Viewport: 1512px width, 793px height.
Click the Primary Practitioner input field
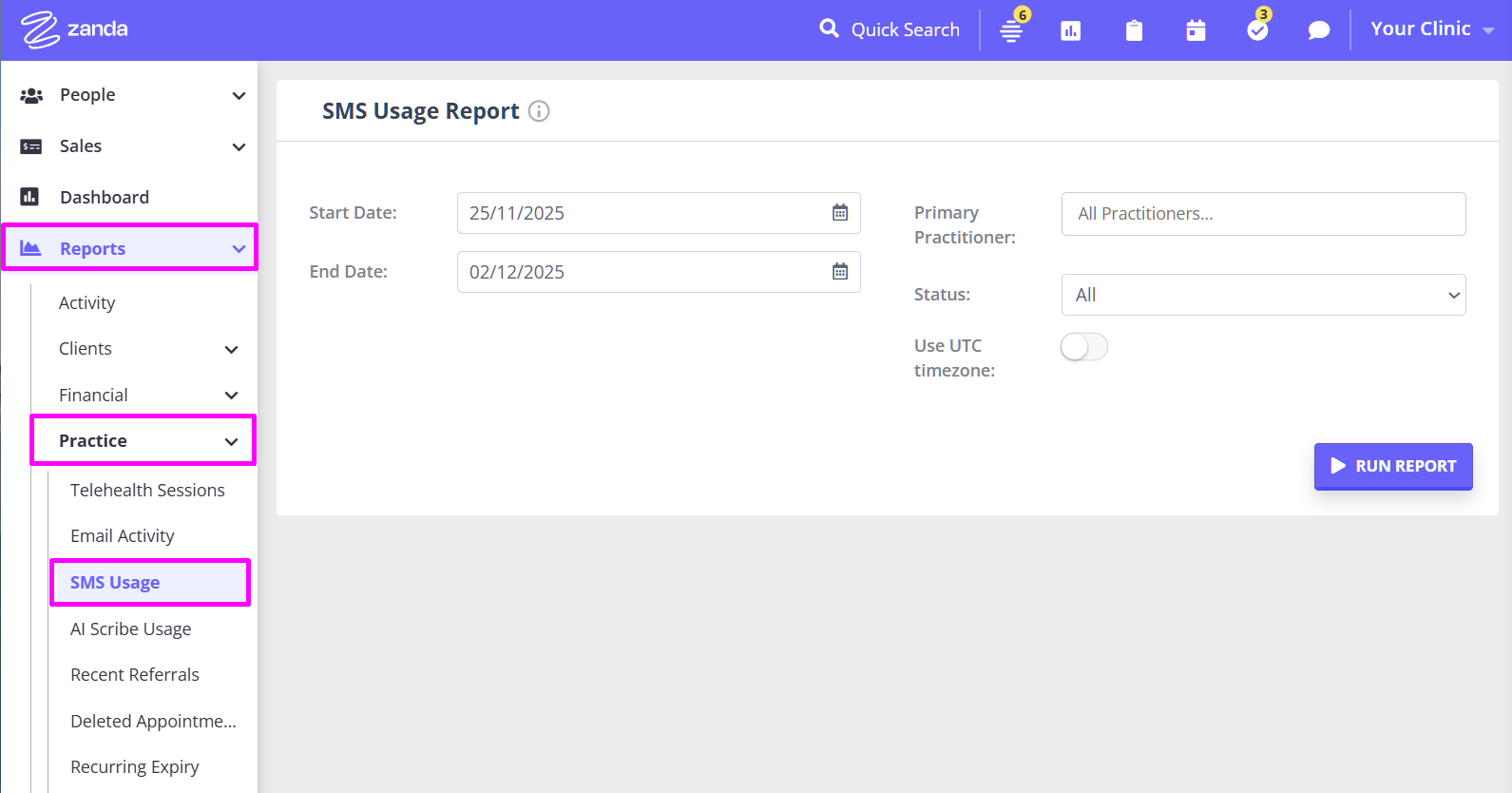tap(1263, 214)
